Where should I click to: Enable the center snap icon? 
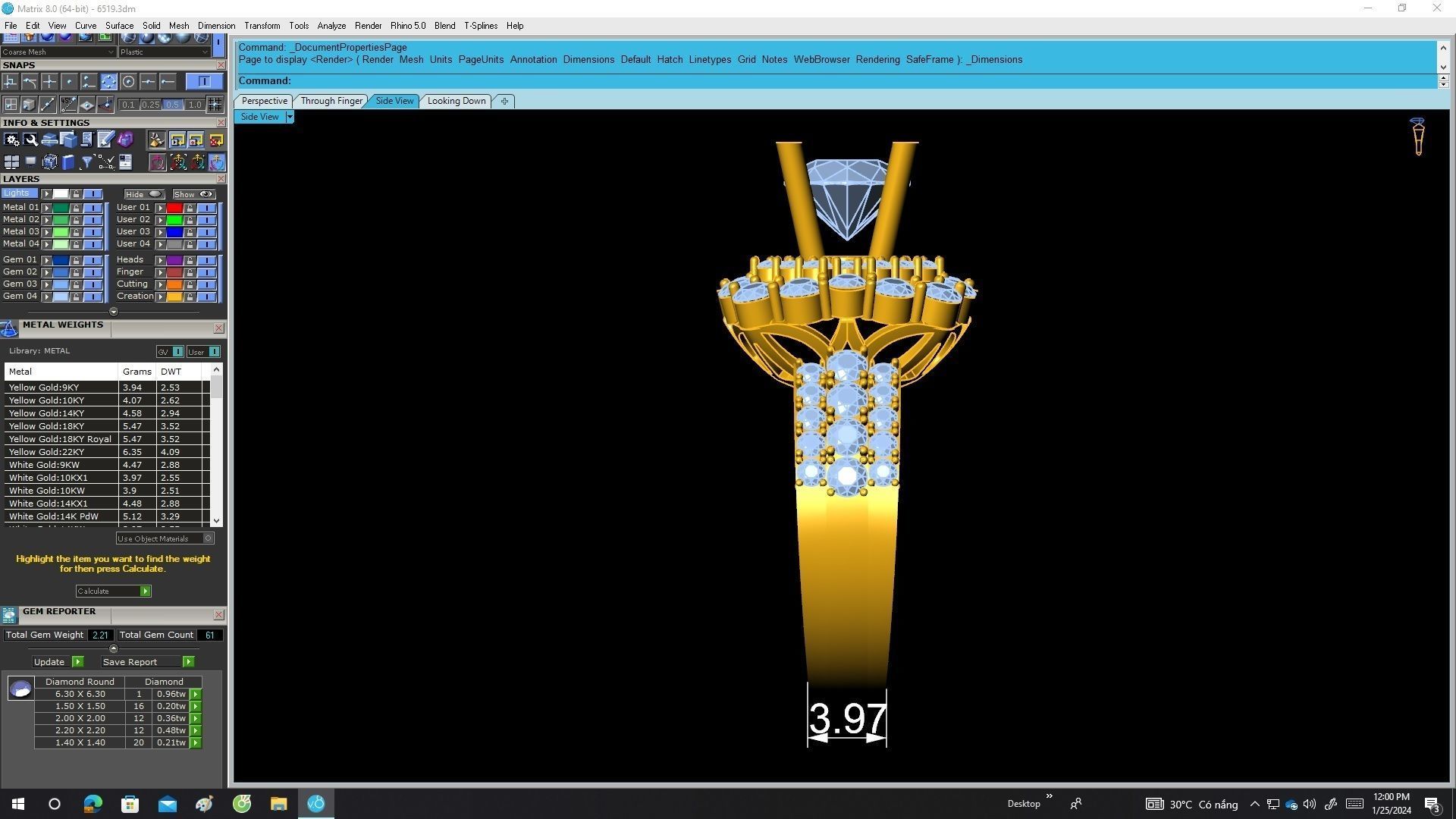click(x=128, y=82)
